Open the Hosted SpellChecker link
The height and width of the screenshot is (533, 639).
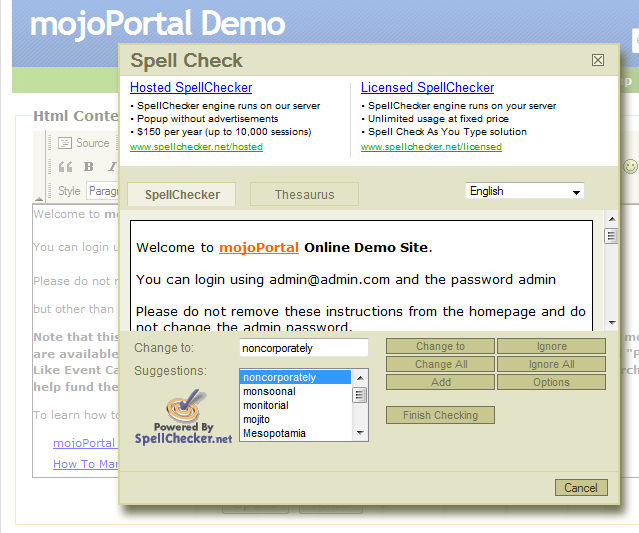191,87
